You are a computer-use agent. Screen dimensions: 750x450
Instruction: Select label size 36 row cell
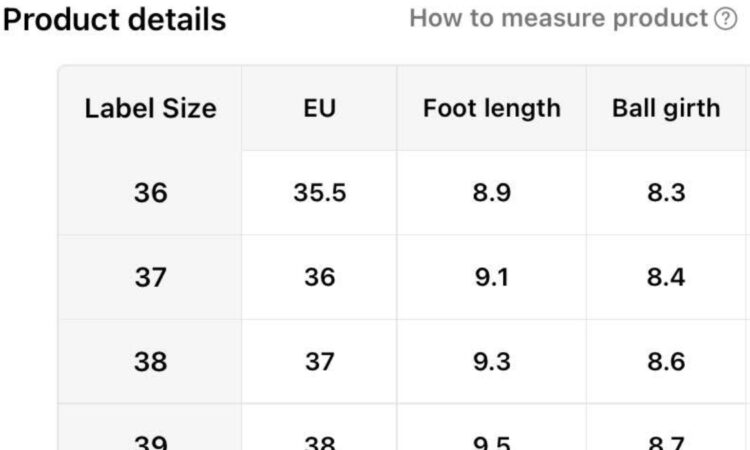(150, 193)
